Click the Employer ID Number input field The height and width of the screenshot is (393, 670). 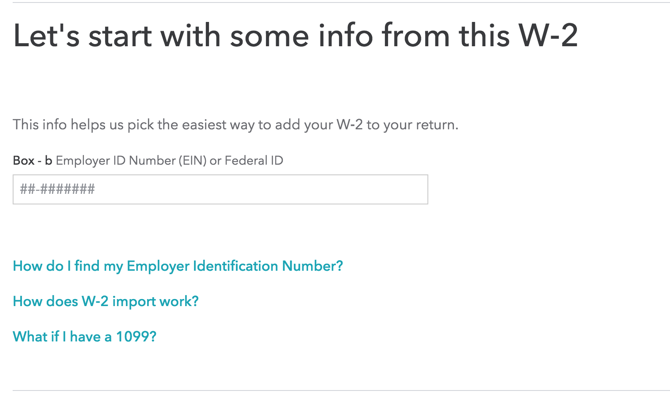(220, 189)
